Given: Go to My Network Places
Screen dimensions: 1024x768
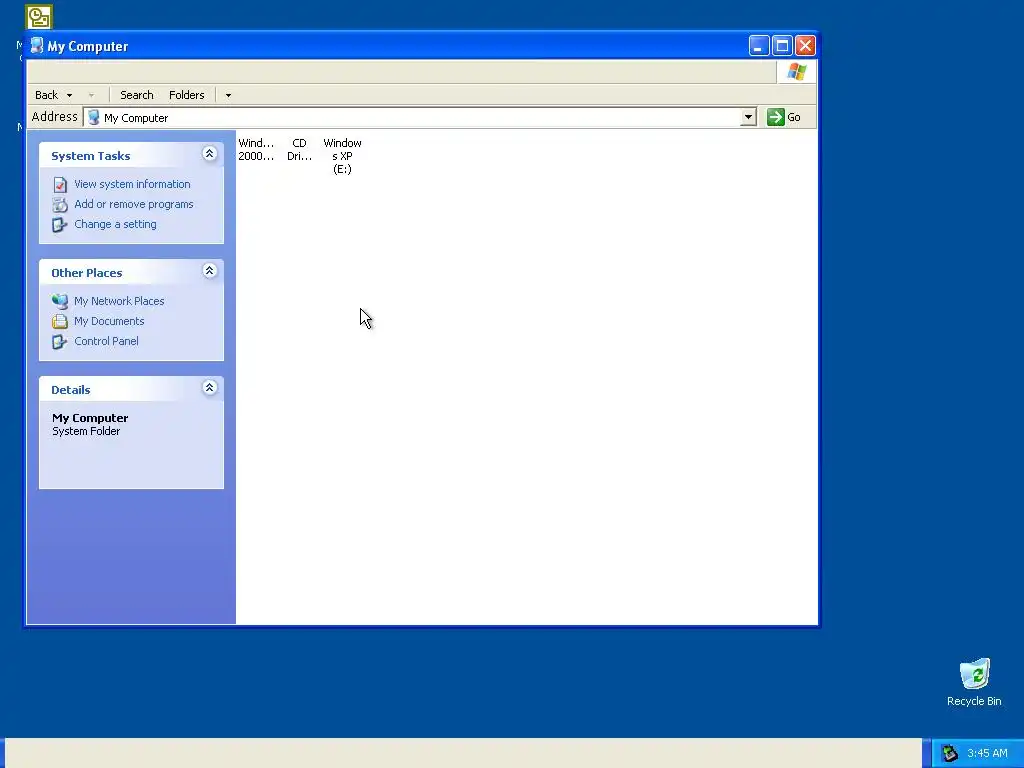Looking at the screenshot, I should 119,301.
